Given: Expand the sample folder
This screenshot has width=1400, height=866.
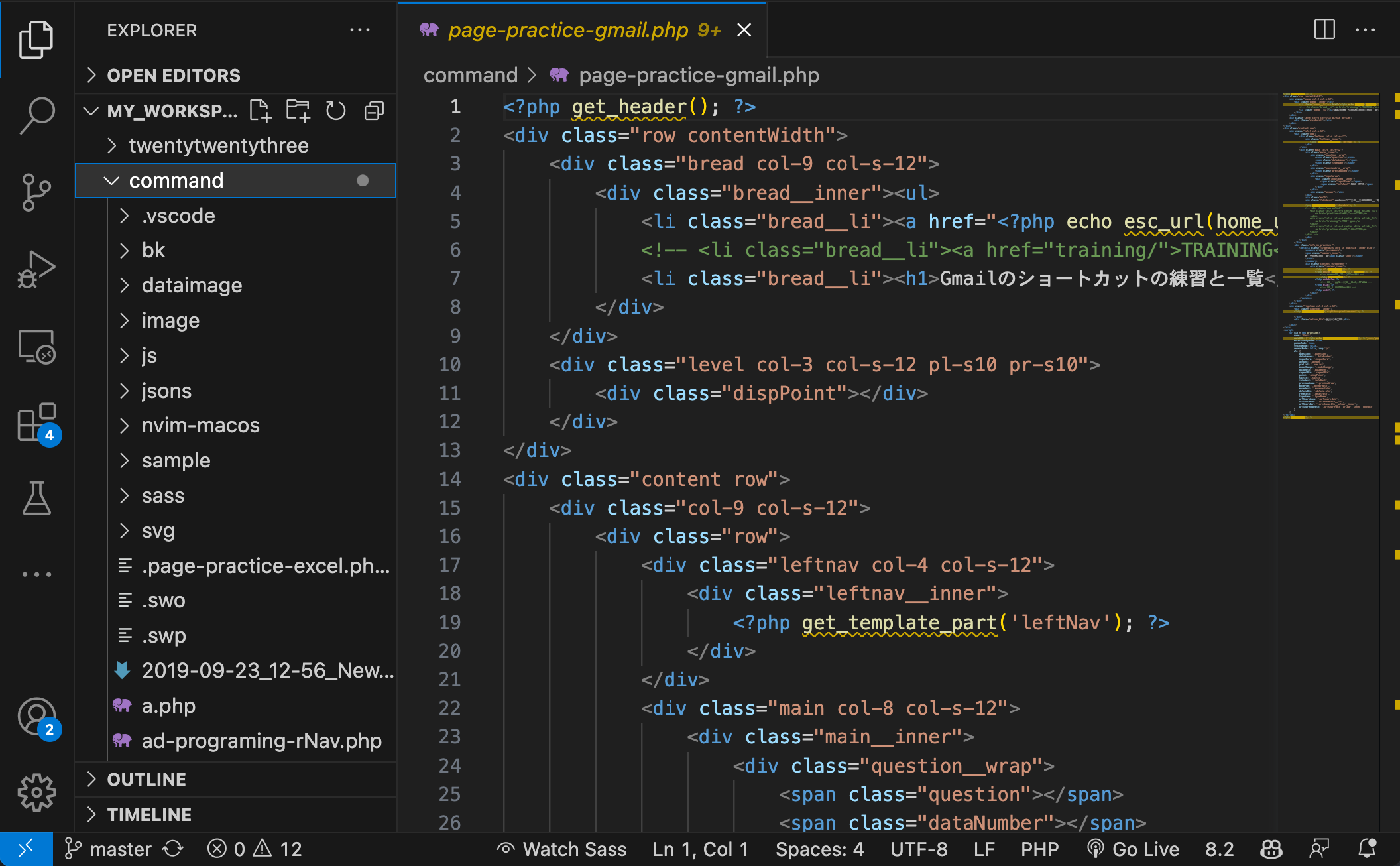Looking at the screenshot, I should [236, 460].
